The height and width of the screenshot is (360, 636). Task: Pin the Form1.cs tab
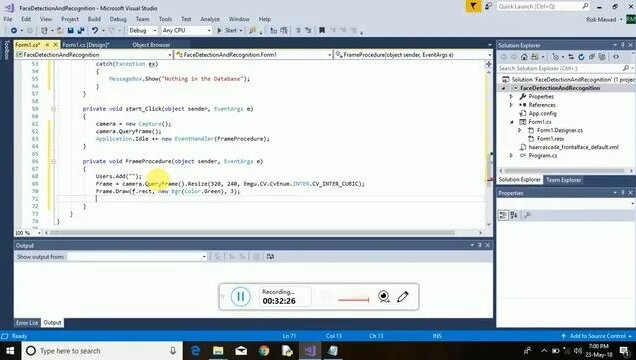point(47,45)
